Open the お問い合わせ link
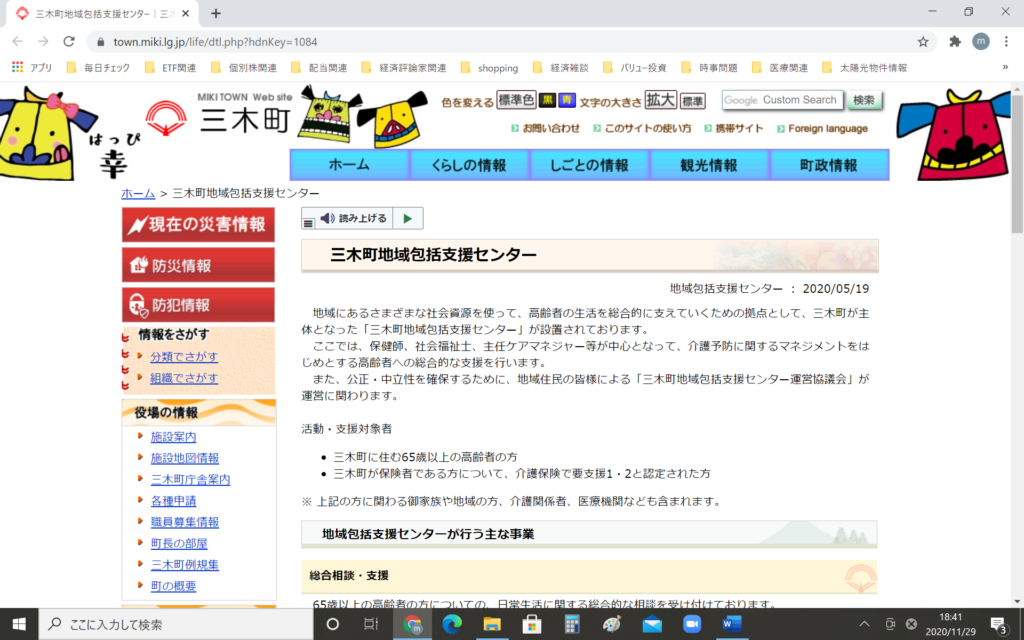 (545, 129)
